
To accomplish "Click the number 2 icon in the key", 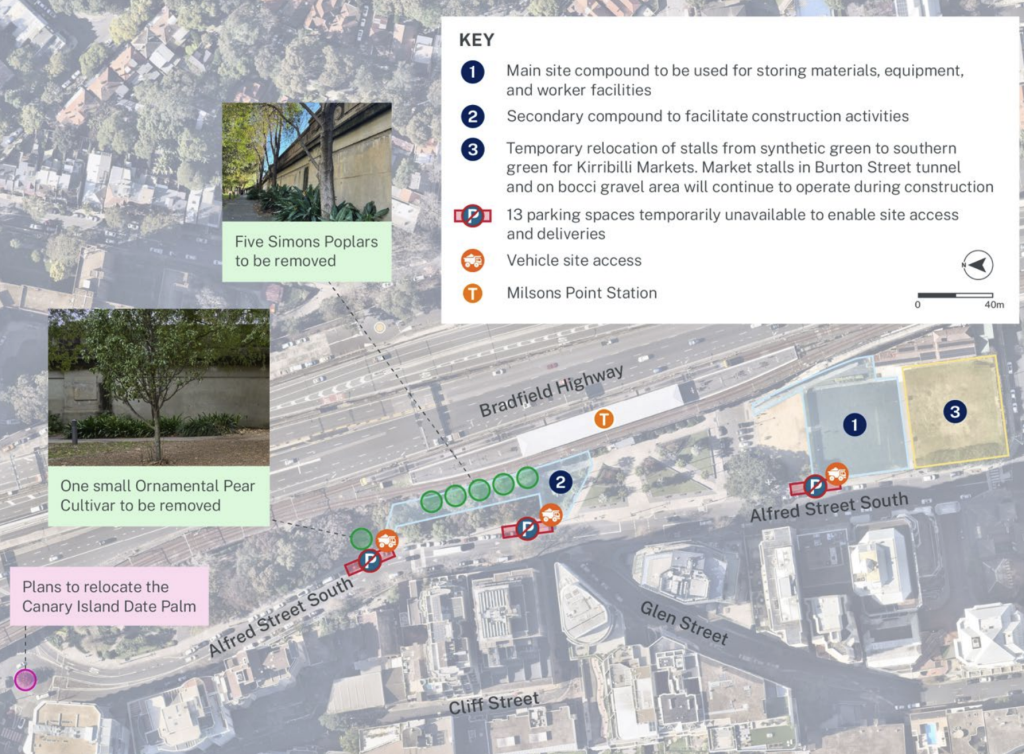I will coord(472,116).
